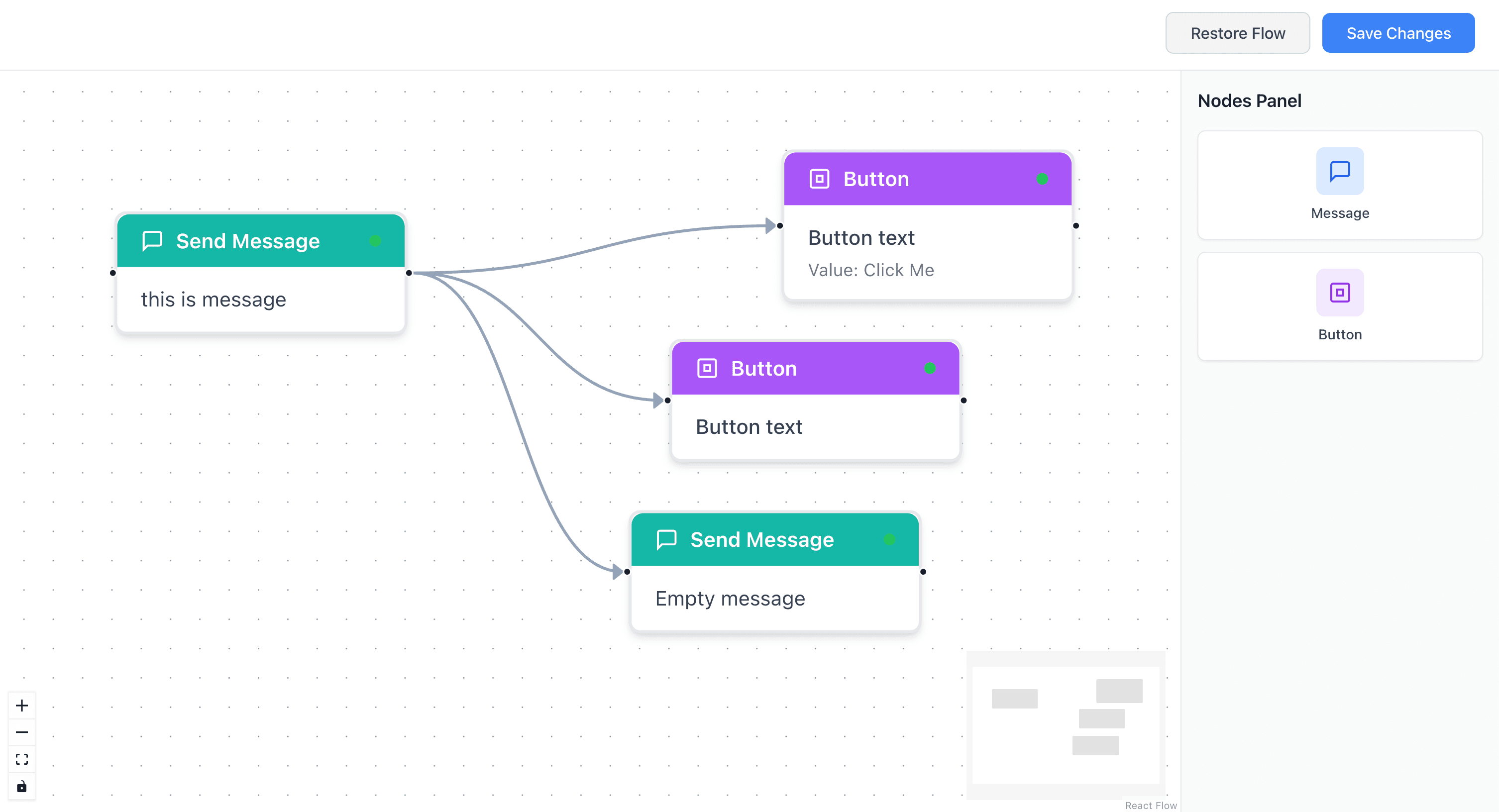Click right output handle of Empty message node
Image resolution: width=1499 pixels, height=812 pixels.
coord(923,572)
